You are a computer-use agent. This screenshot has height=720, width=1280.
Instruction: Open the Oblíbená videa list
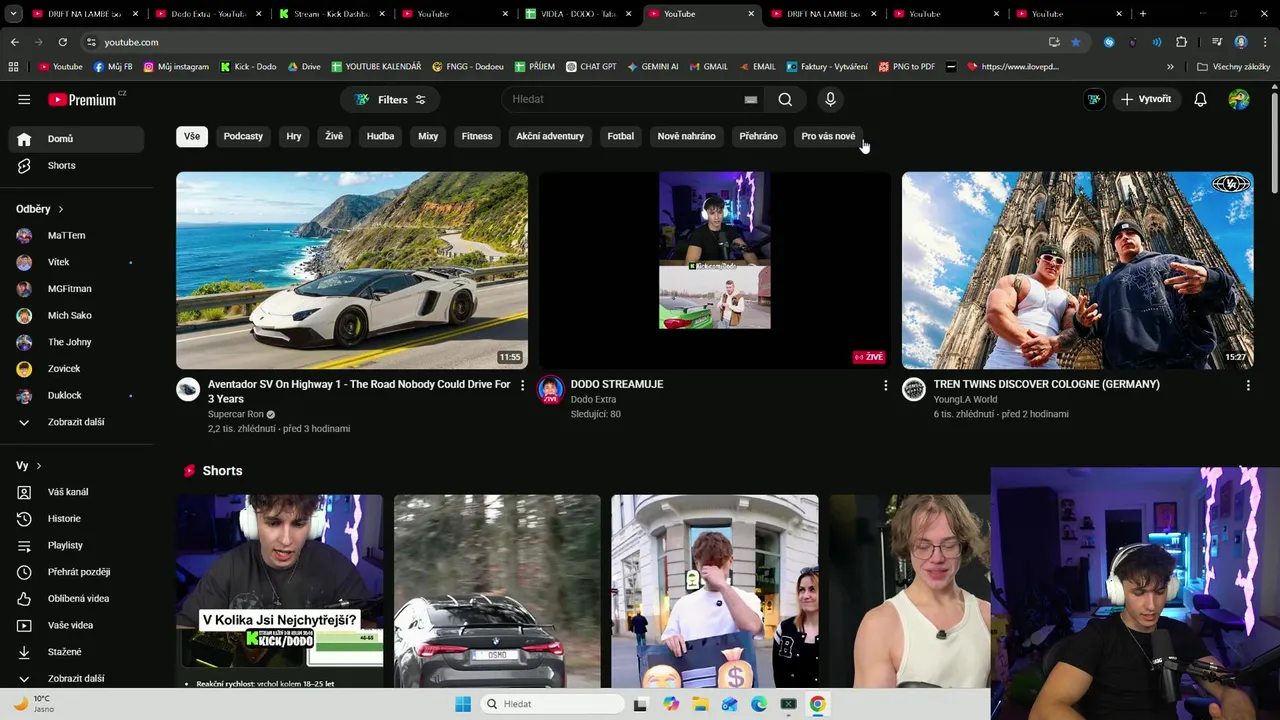coord(76,598)
